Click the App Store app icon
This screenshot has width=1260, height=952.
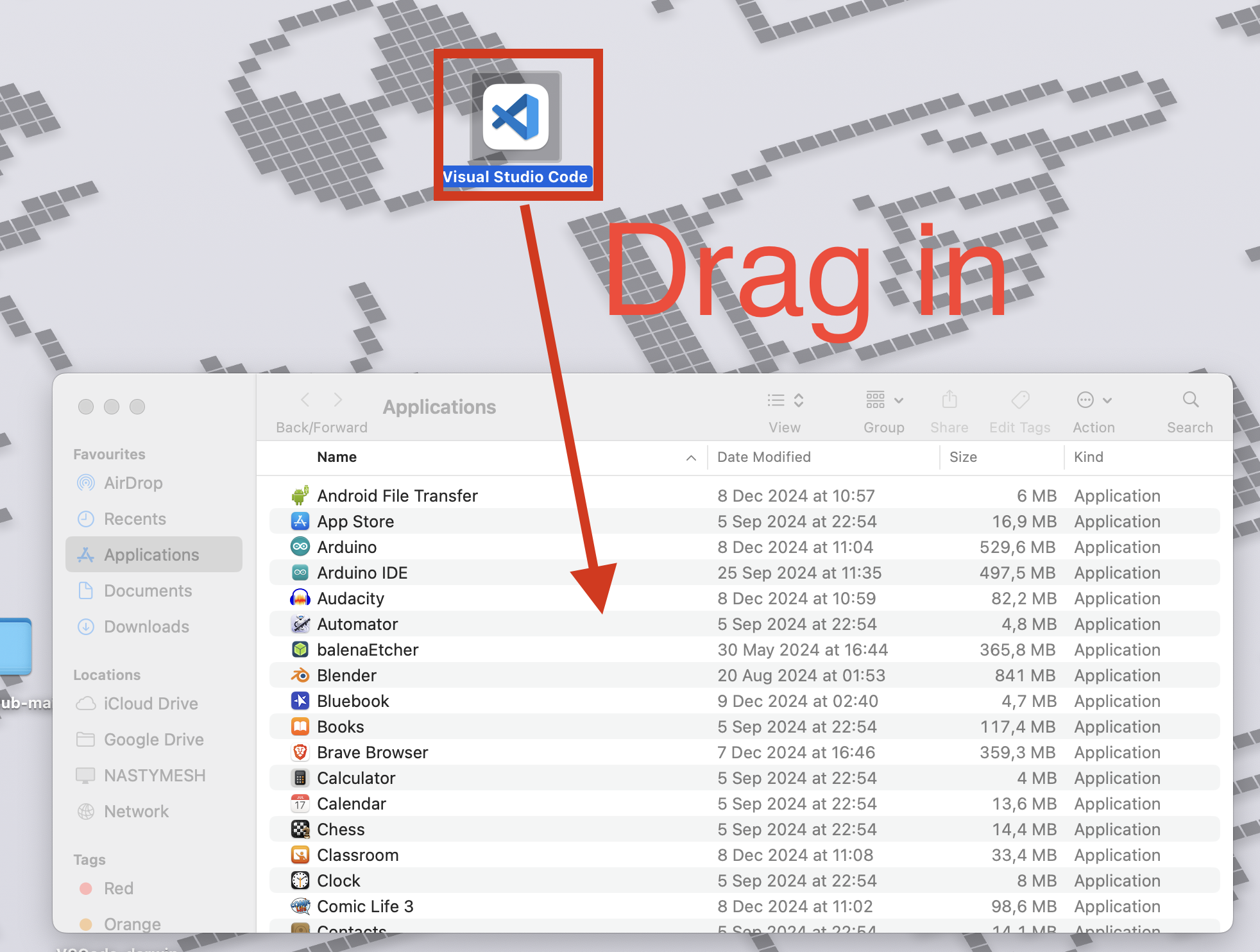coord(300,521)
